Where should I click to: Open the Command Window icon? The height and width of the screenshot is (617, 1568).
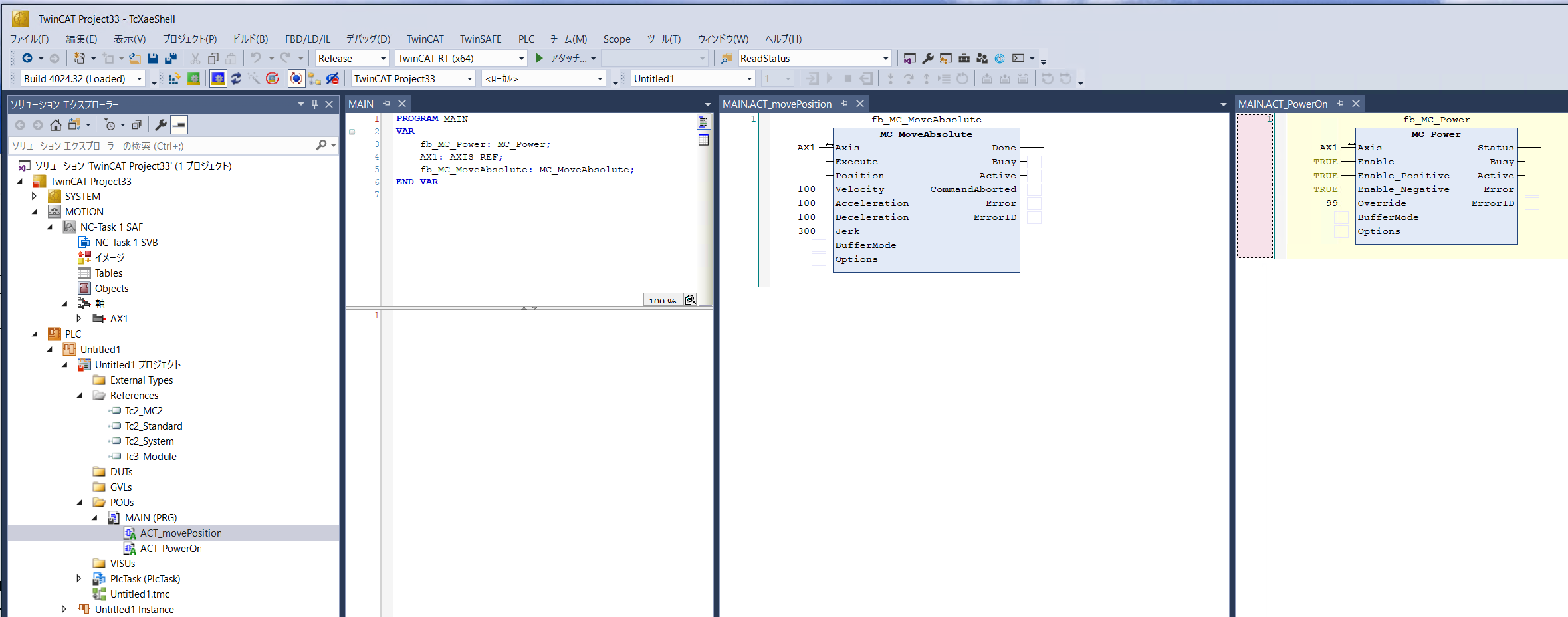(1018, 59)
